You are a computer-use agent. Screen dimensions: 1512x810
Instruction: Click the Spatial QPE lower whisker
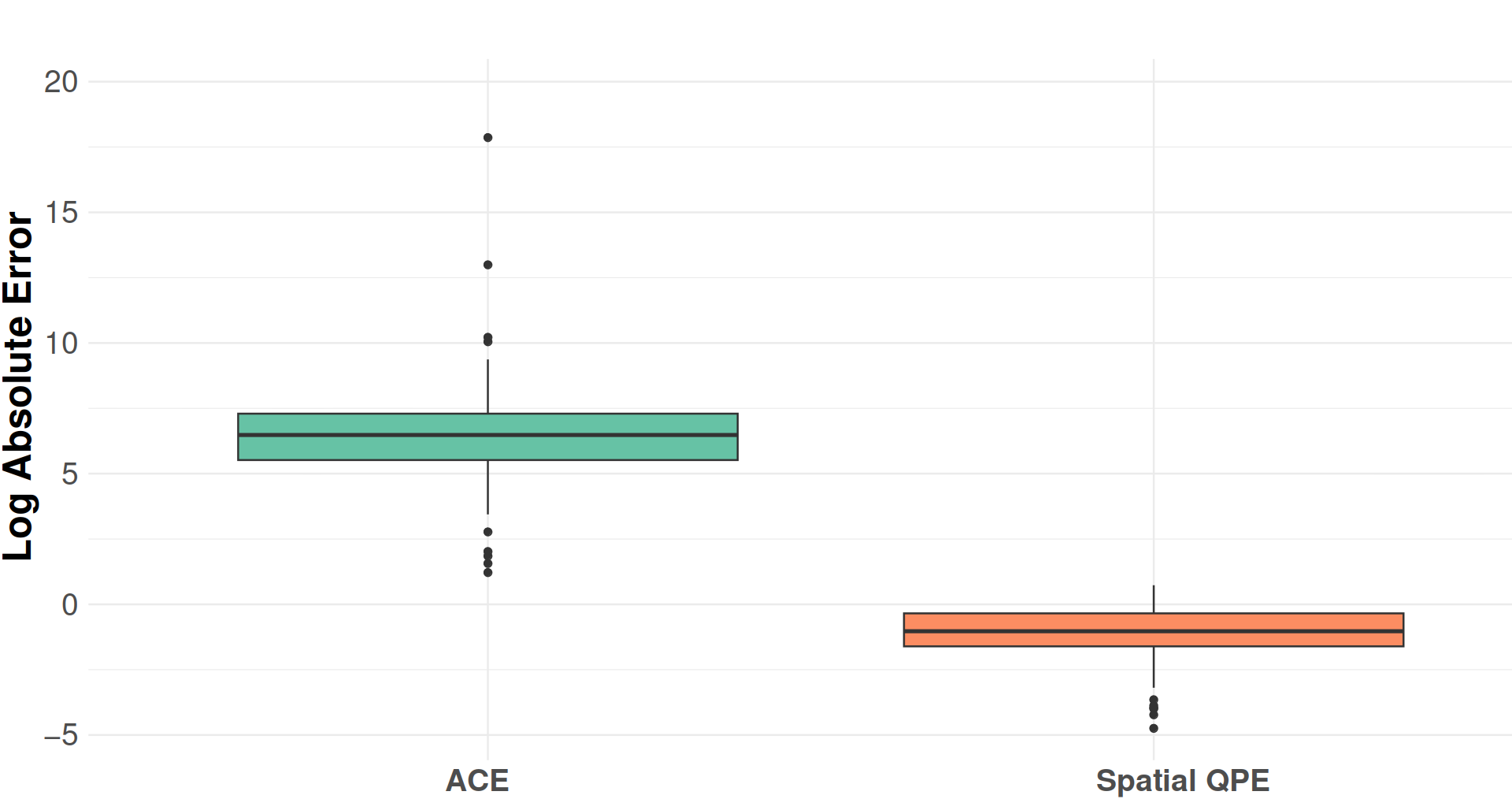pyautogui.click(x=1154, y=667)
